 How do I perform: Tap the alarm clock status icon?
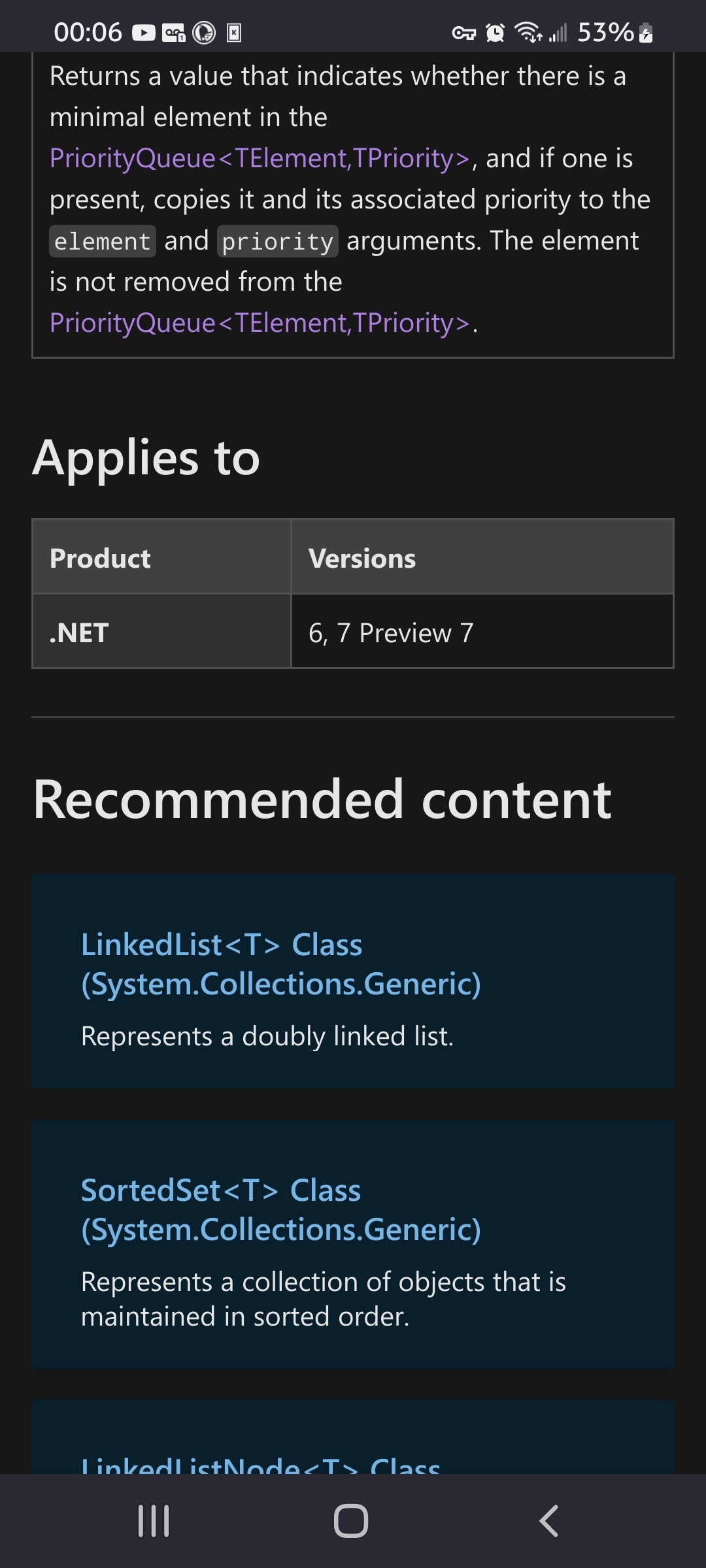[496, 32]
